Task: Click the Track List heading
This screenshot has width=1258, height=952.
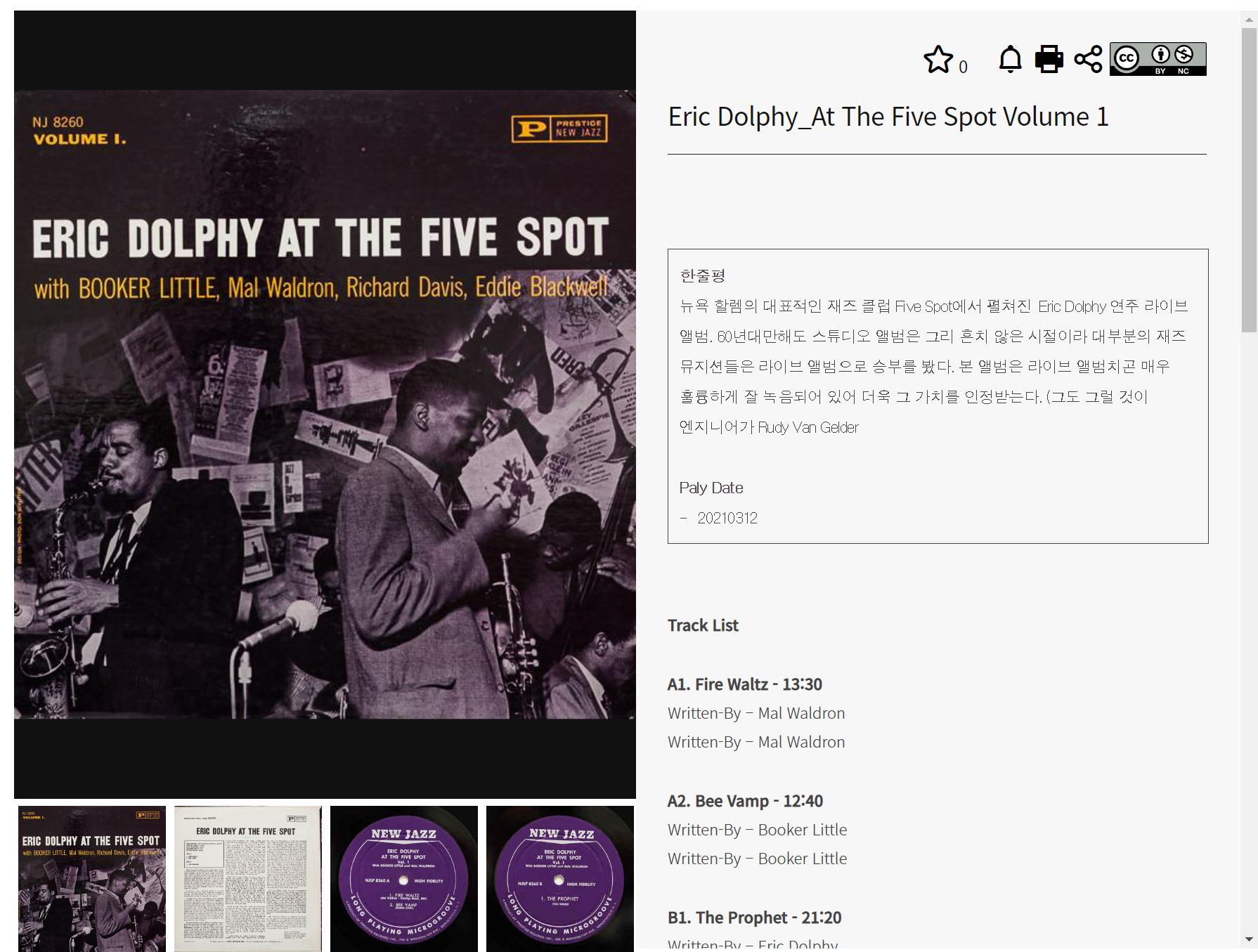Action: coord(703,625)
